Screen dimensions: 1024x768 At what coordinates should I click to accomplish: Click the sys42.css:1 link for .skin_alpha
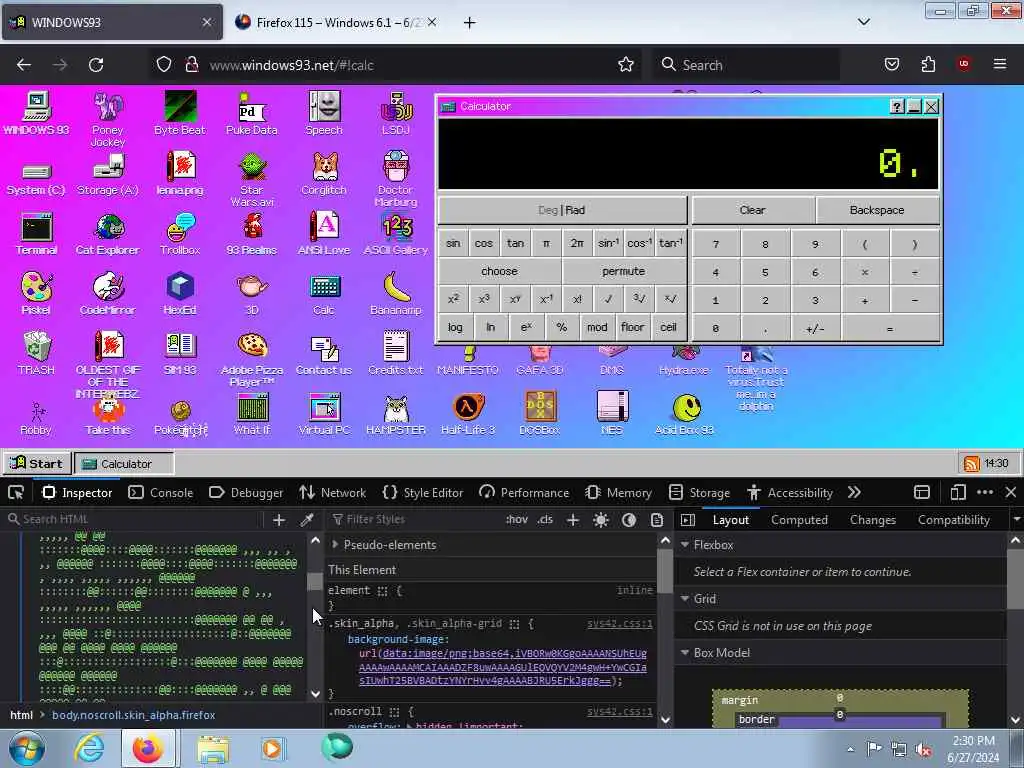pyautogui.click(x=620, y=624)
